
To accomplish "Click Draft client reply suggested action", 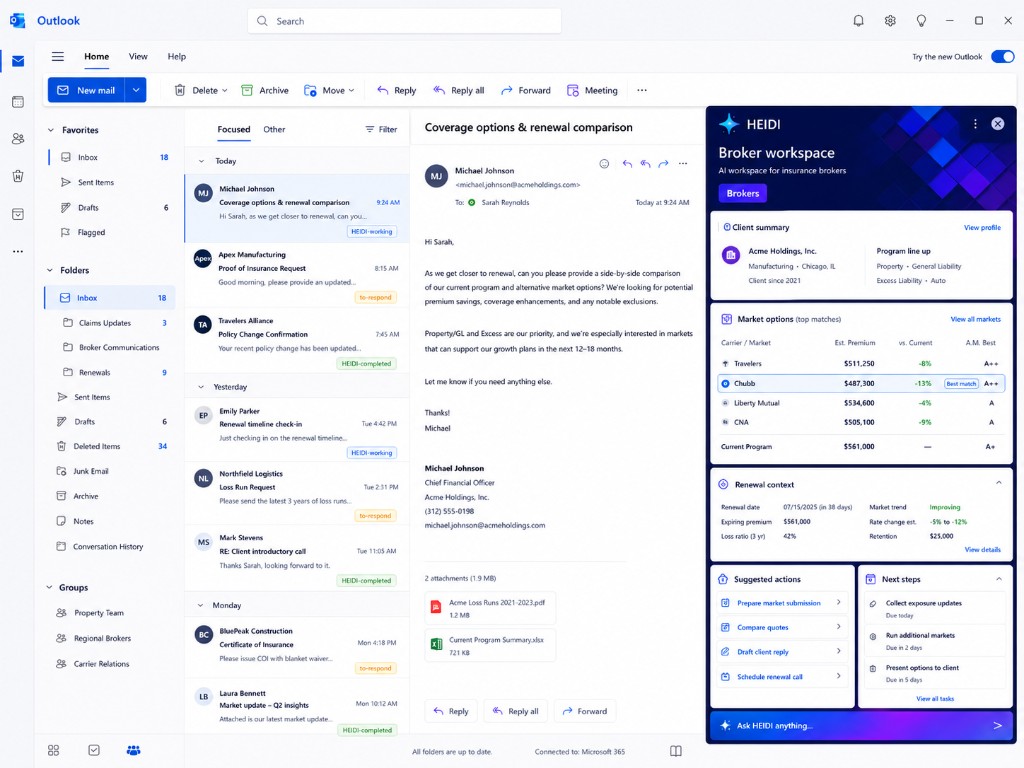I will (782, 652).
